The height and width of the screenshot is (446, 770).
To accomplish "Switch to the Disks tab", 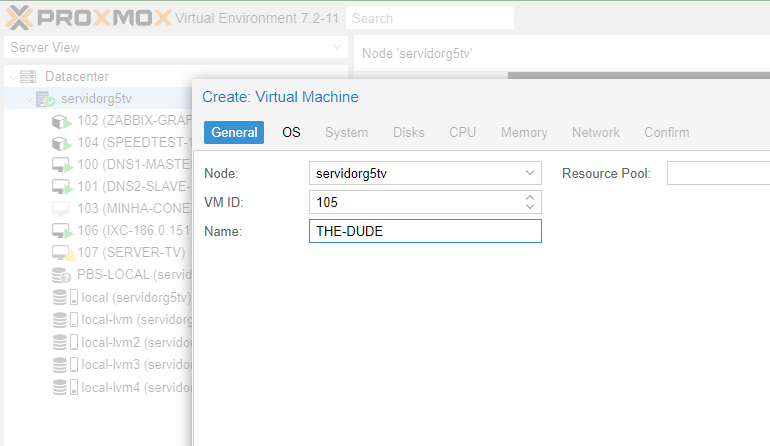I will click(409, 132).
